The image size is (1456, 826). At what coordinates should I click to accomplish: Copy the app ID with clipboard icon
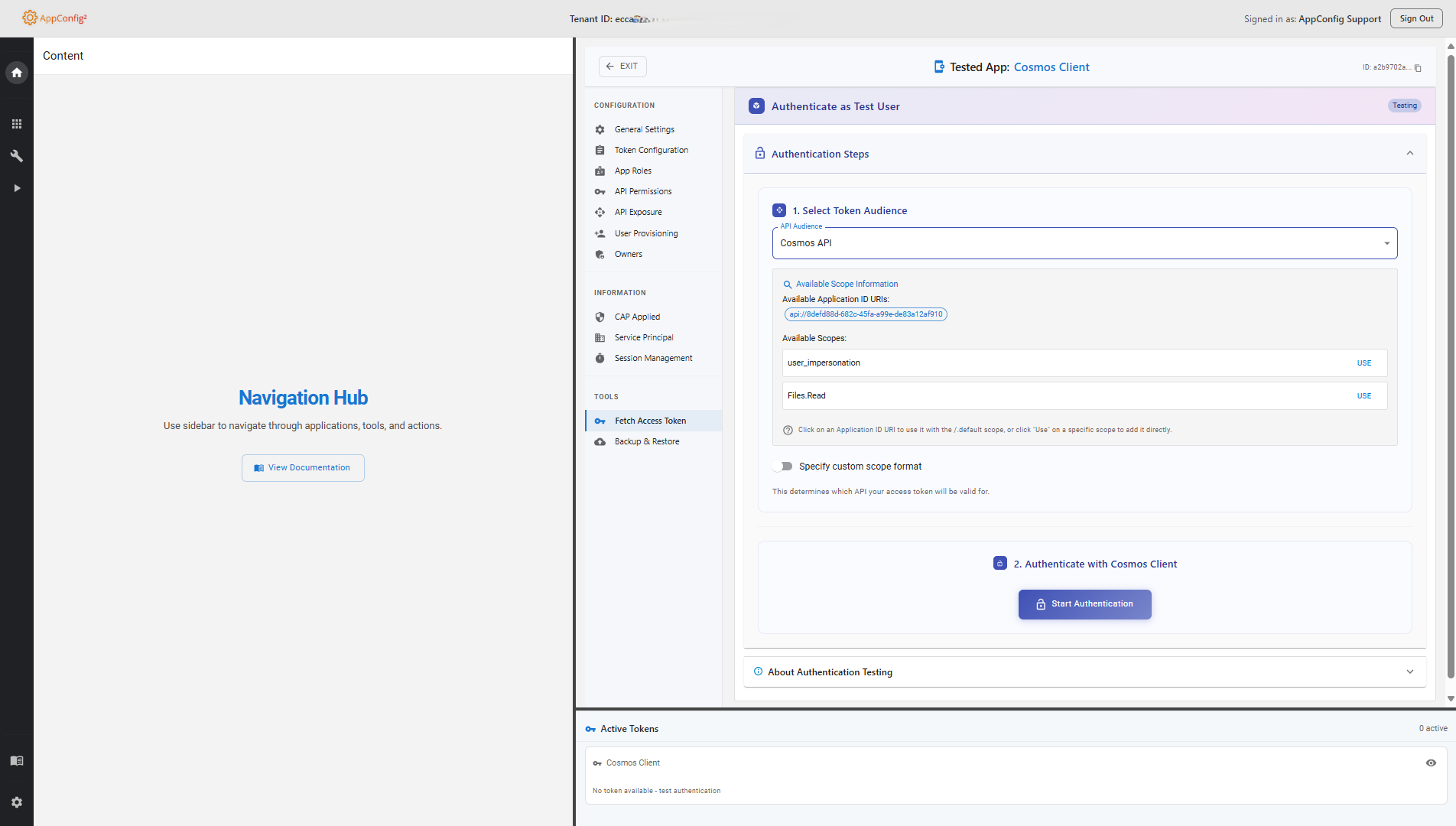(x=1418, y=68)
